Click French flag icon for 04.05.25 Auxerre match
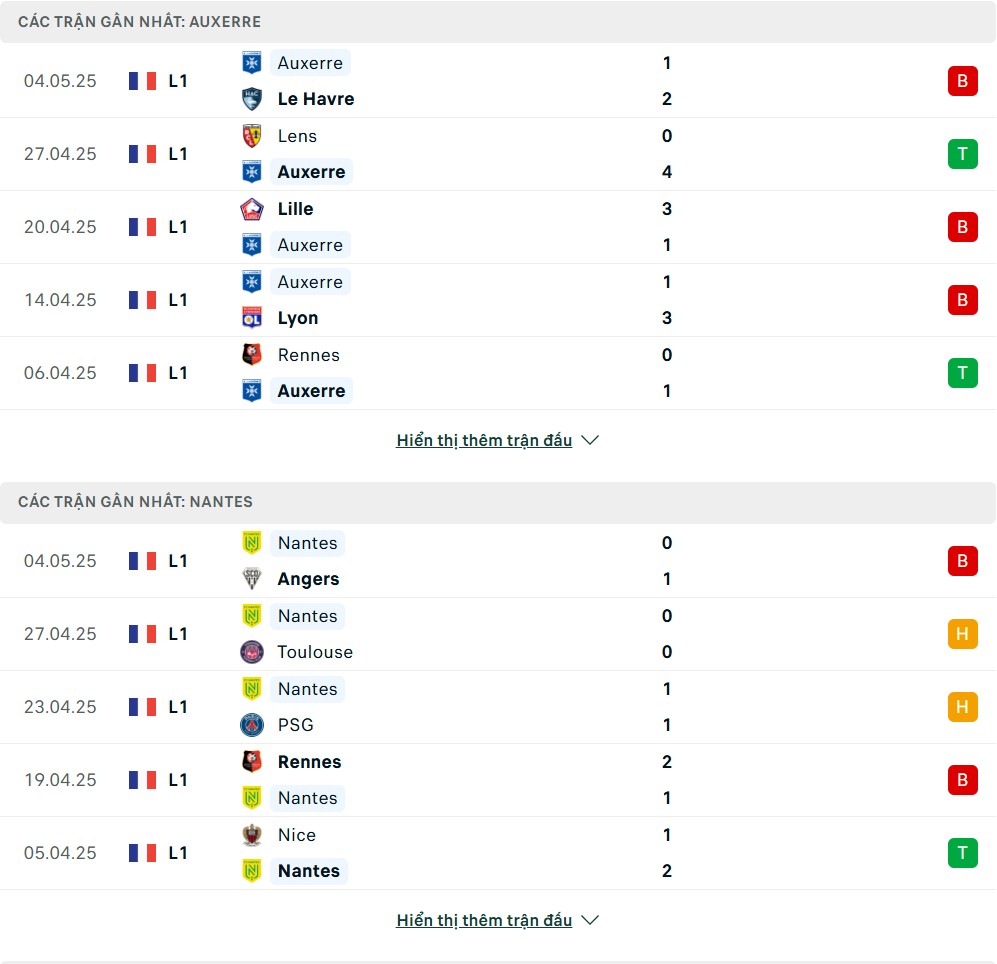 click(142, 81)
